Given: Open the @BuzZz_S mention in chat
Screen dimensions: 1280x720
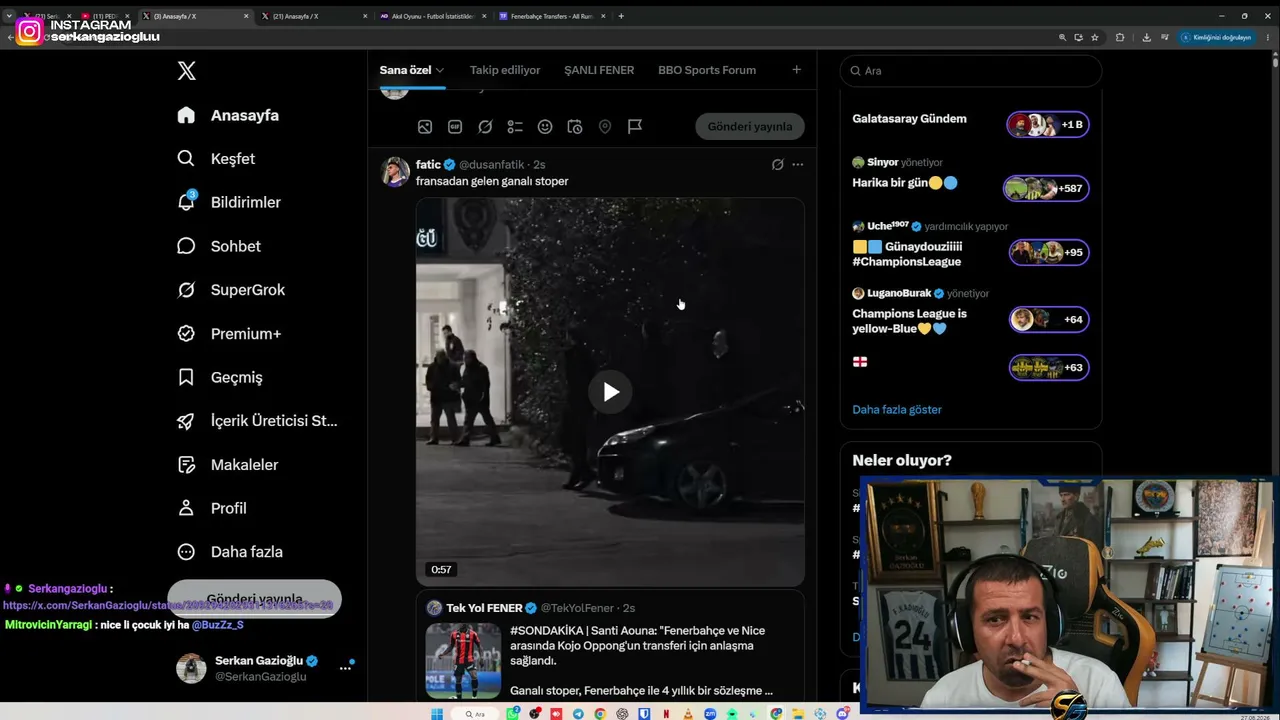Looking at the screenshot, I should [217, 625].
